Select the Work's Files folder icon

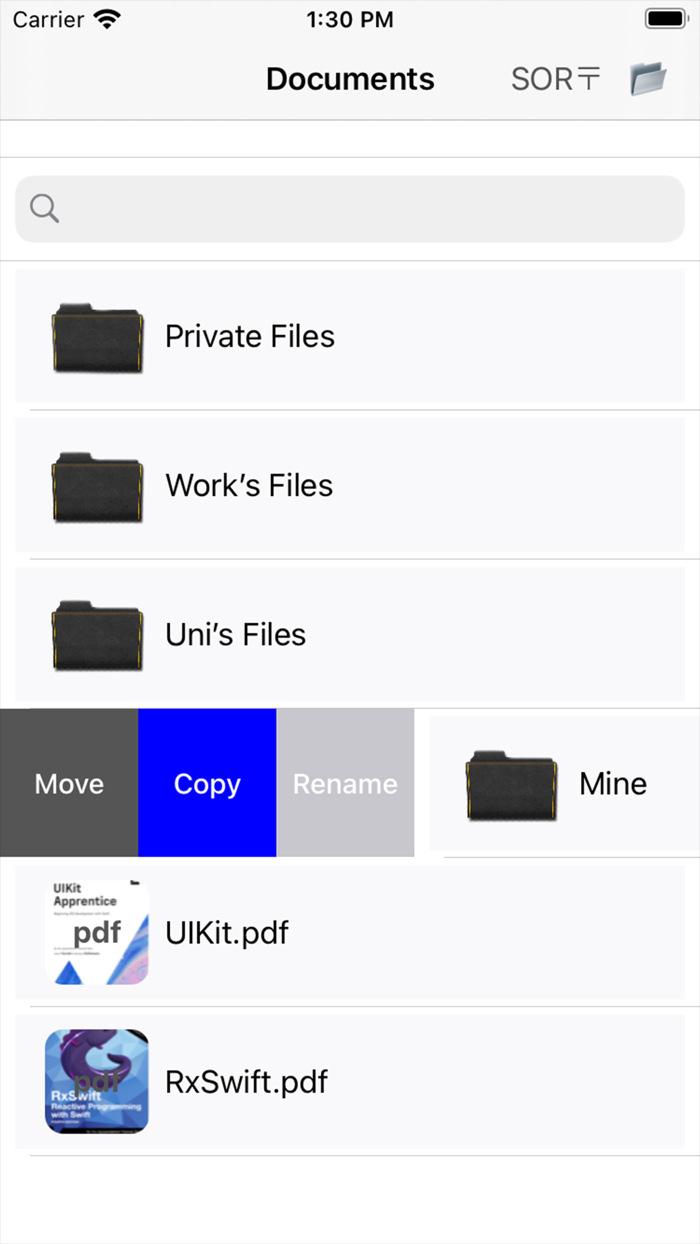(97, 485)
